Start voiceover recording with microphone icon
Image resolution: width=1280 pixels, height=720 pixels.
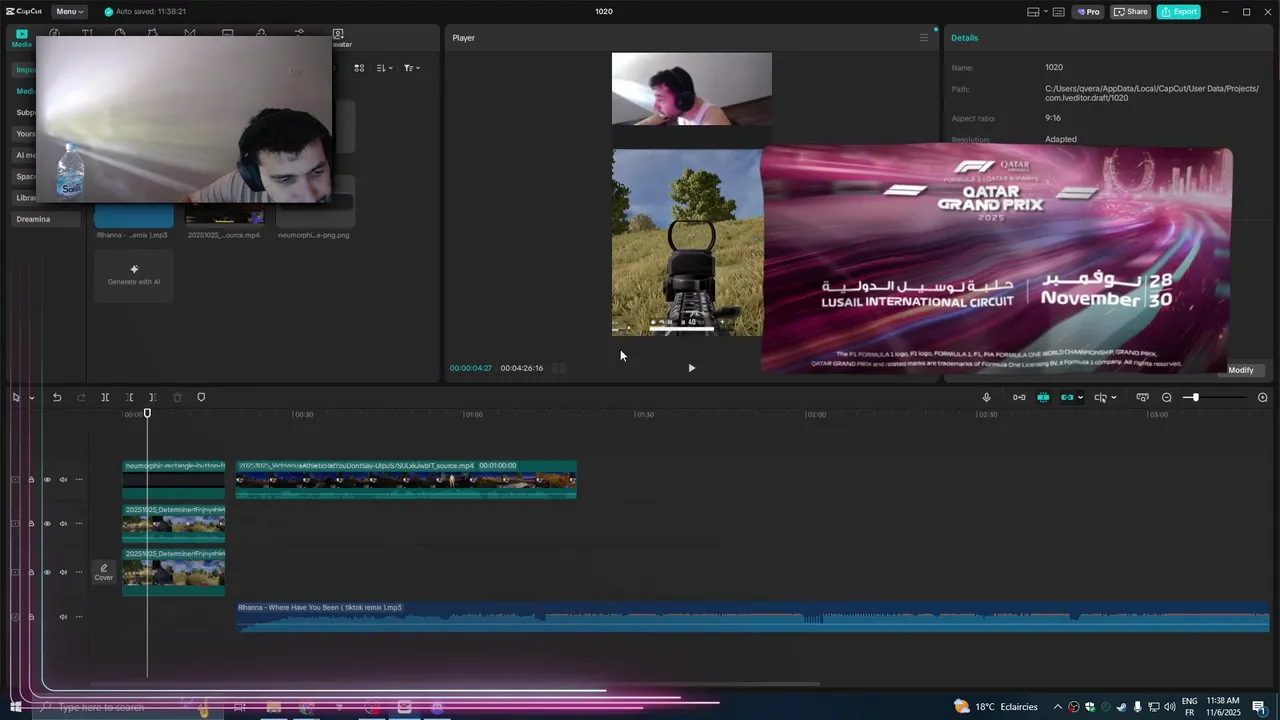(986, 398)
